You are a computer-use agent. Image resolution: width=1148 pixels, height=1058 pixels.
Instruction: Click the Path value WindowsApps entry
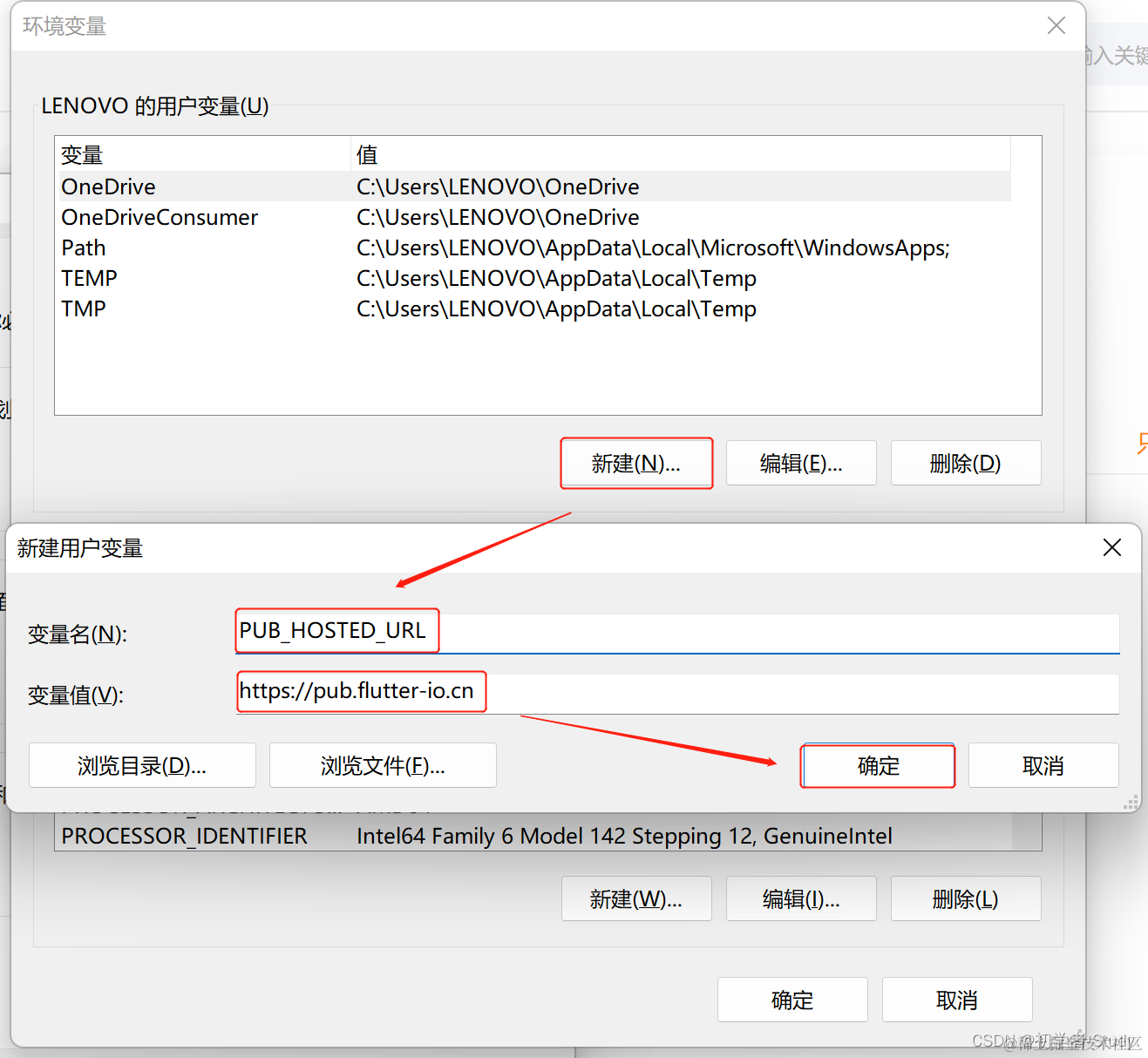(653, 248)
